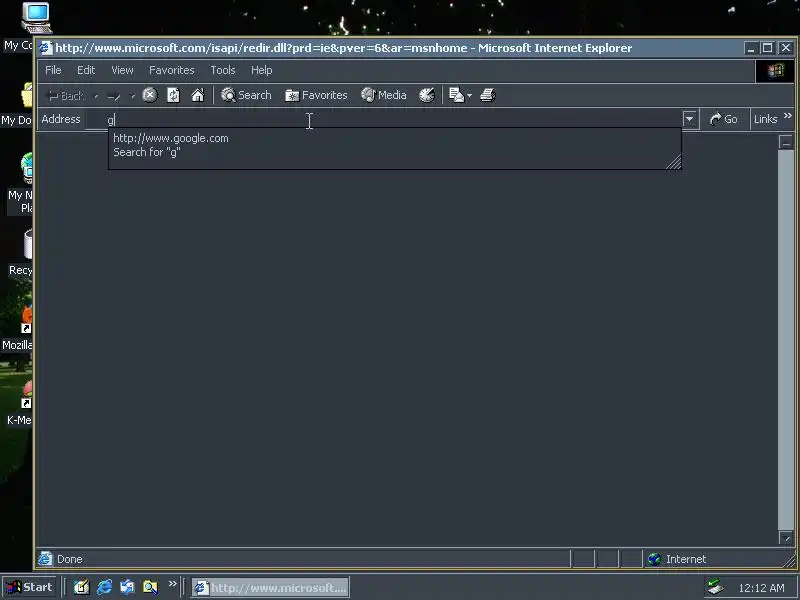Click the Go button
This screenshot has width=800, height=600.
click(x=723, y=119)
